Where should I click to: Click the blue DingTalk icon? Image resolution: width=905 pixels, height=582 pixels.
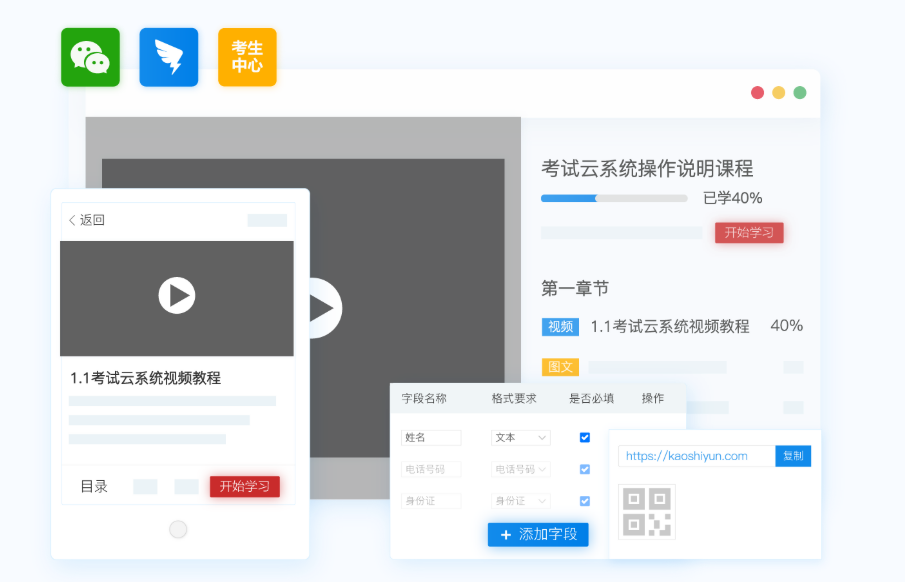point(168,57)
